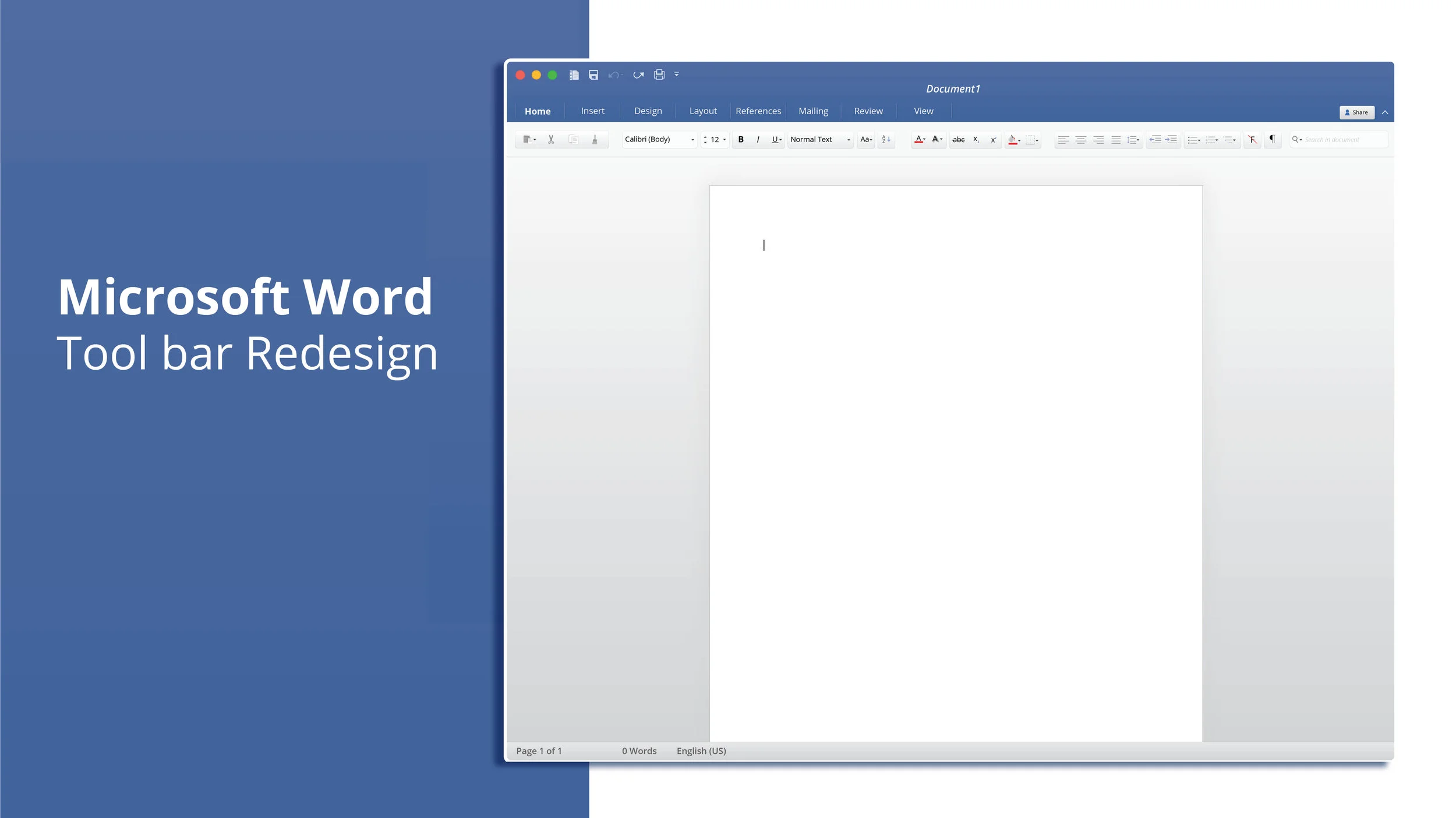Open the Paste clipboard dropdown
The width and height of the screenshot is (1456, 818).
click(x=529, y=140)
